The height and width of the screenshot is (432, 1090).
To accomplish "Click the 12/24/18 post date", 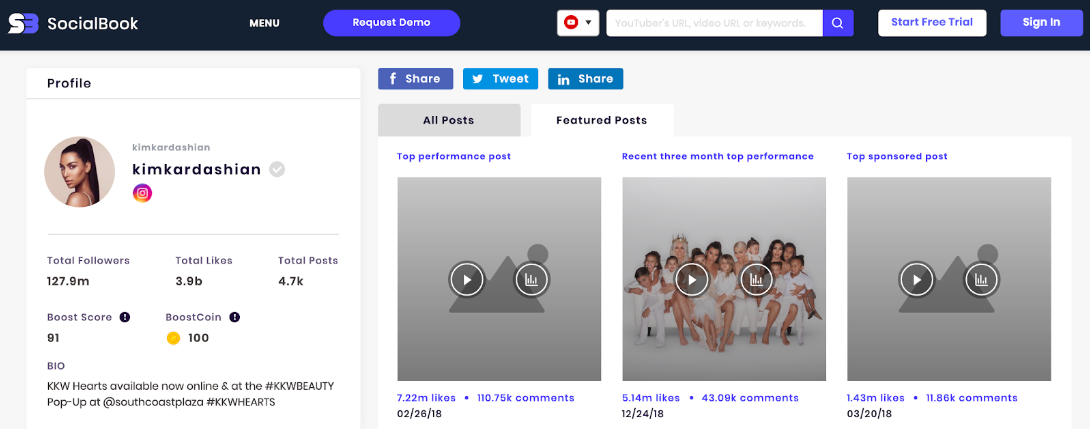I will (644, 414).
